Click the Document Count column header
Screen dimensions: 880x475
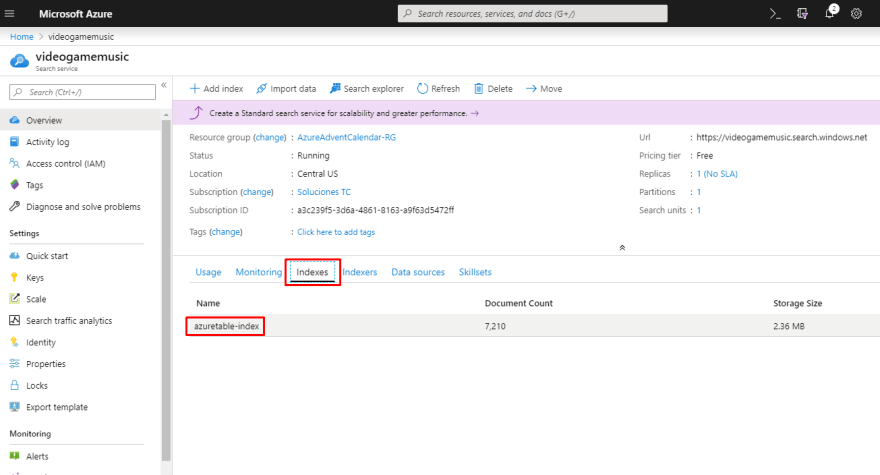point(519,303)
